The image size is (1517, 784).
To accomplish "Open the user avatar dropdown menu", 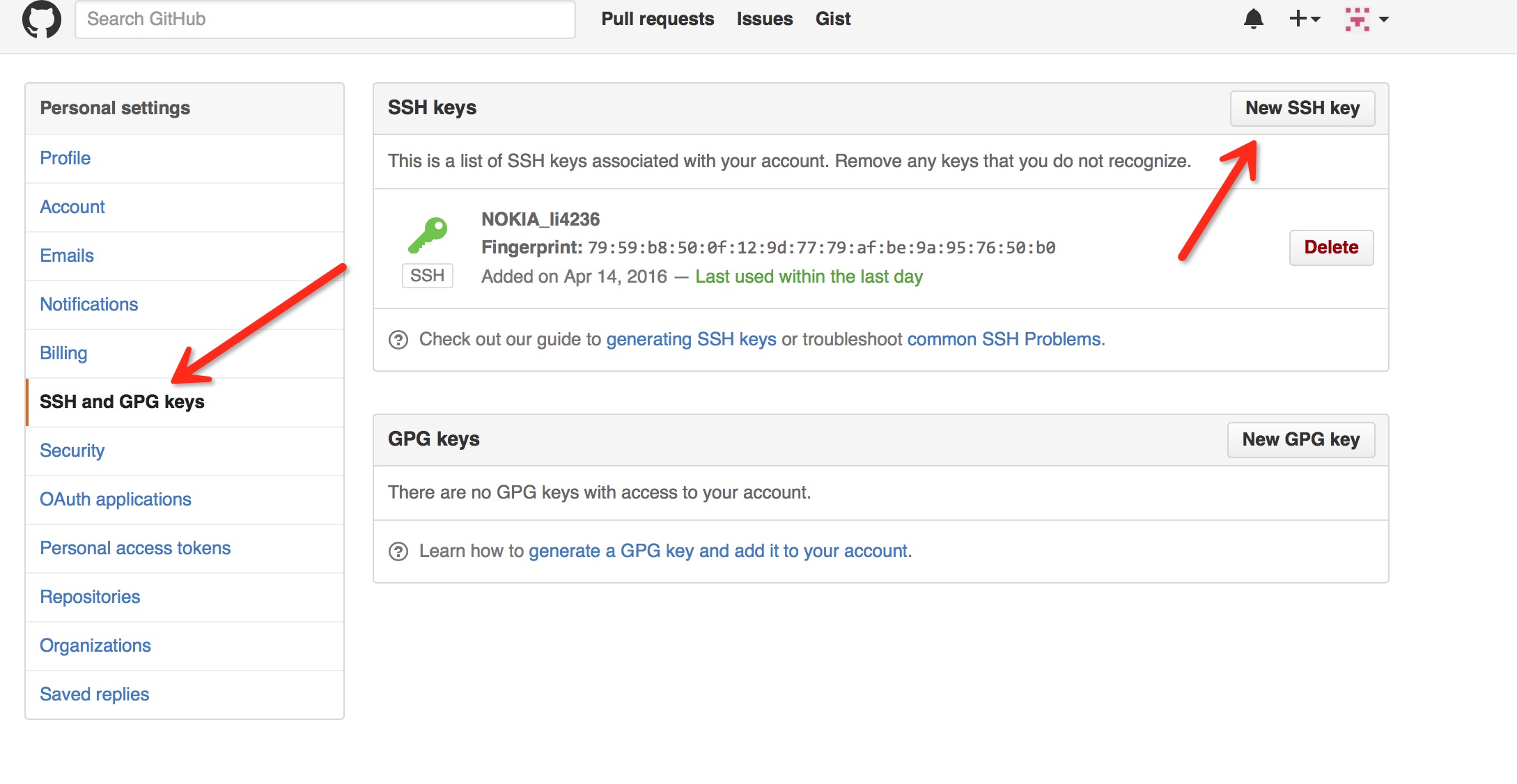I will pyautogui.click(x=1367, y=19).
